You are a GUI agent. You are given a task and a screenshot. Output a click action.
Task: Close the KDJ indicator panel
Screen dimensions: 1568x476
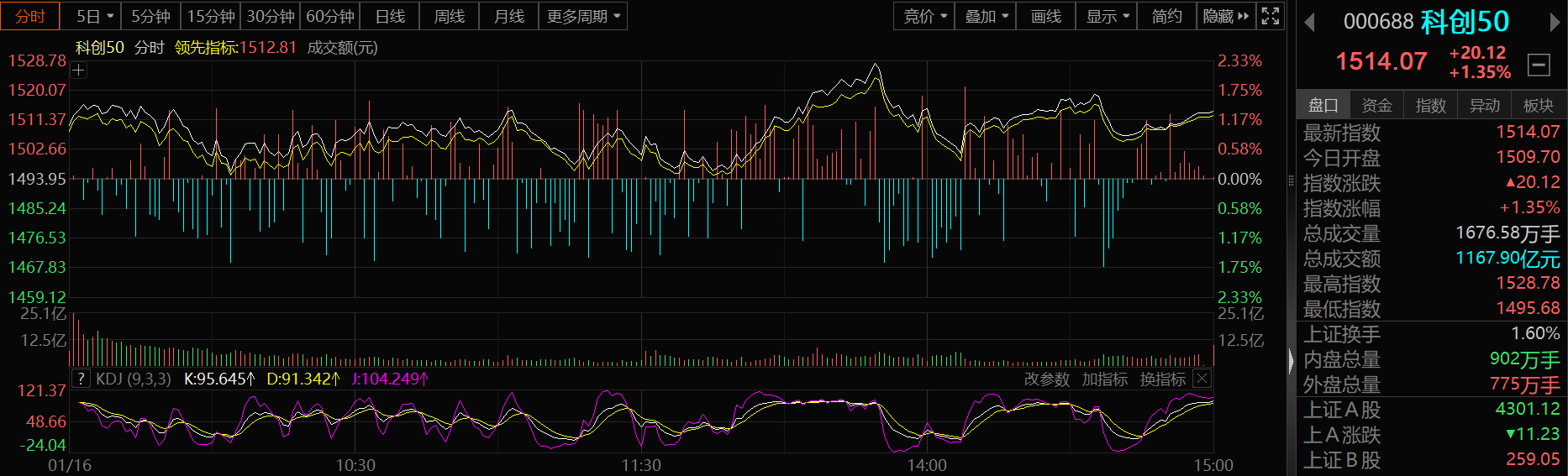click(1202, 379)
